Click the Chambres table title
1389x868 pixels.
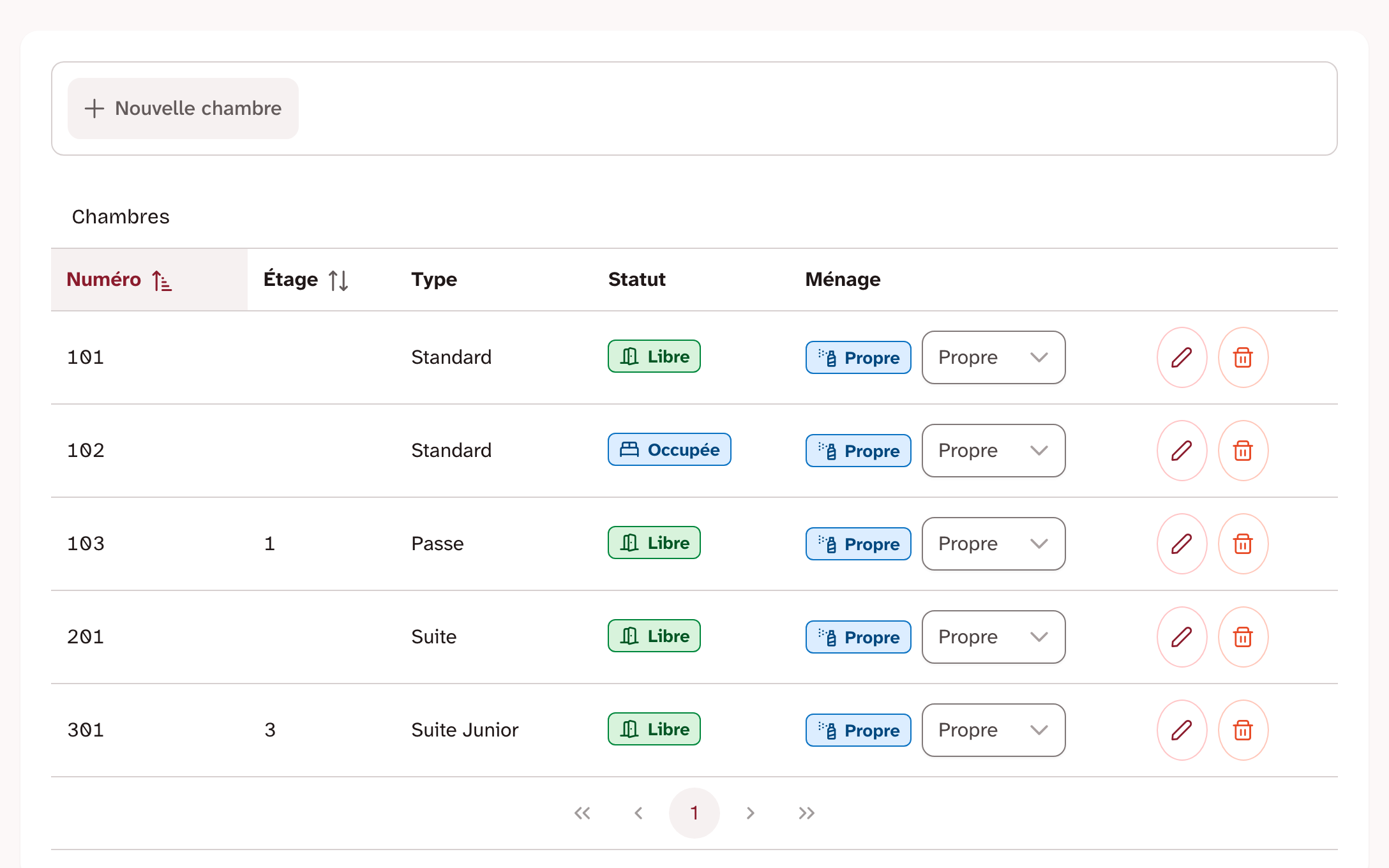pos(121,217)
